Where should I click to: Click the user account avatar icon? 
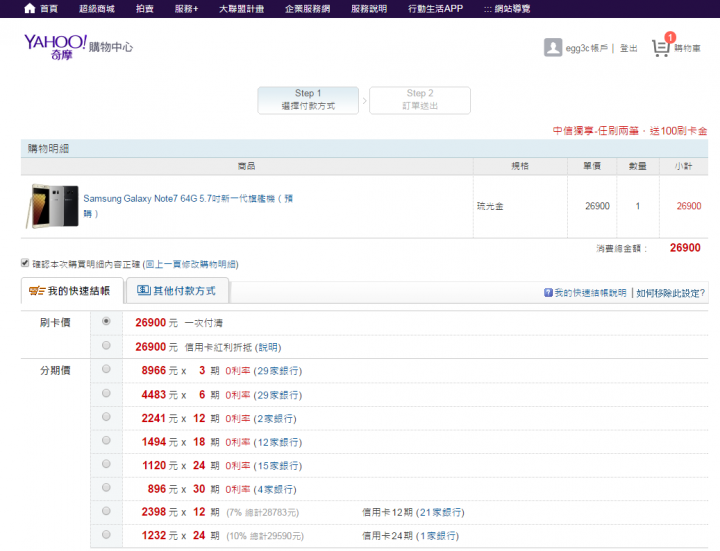[x=552, y=47]
